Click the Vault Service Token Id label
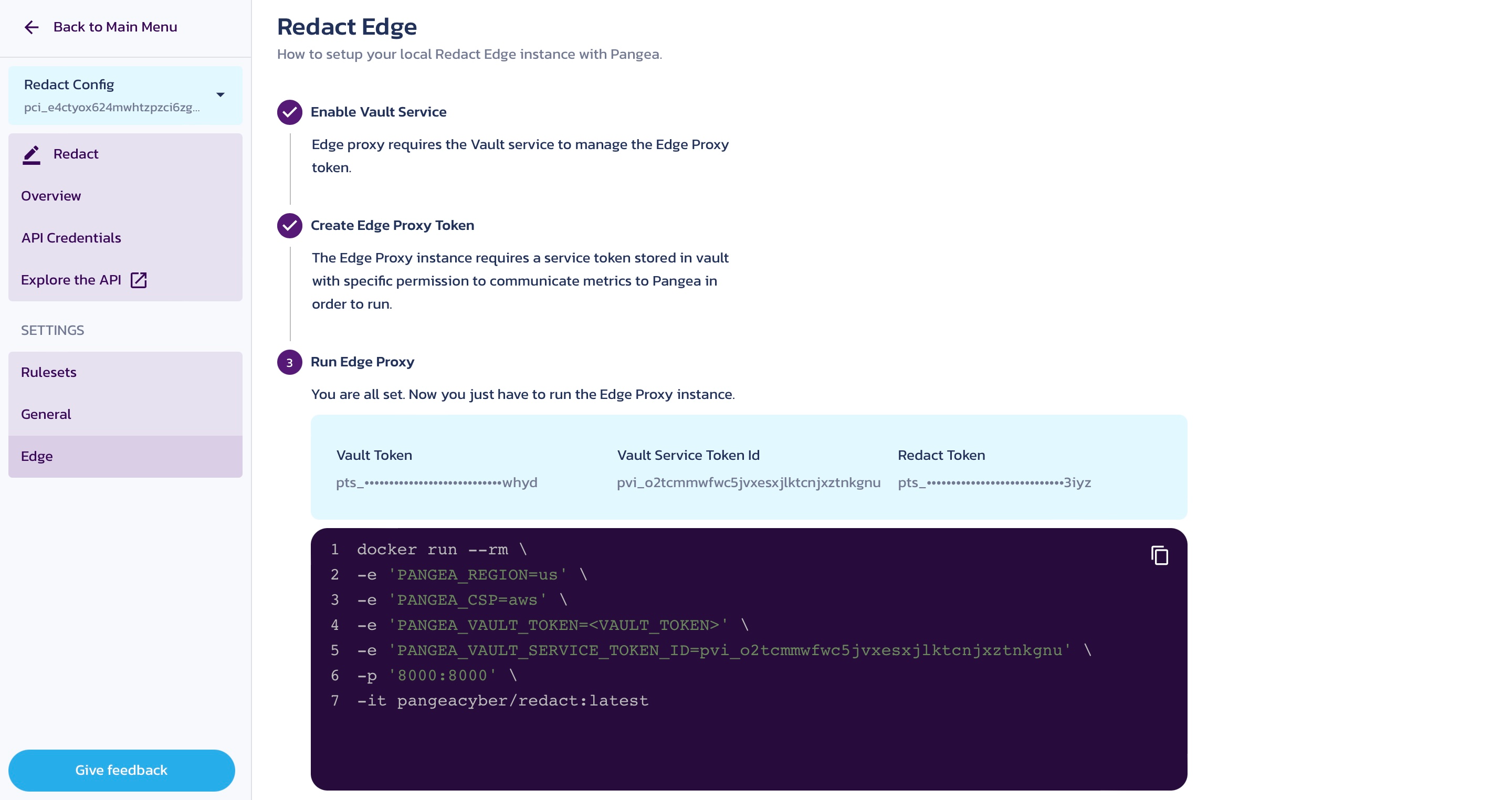1512x800 pixels. tap(688, 455)
